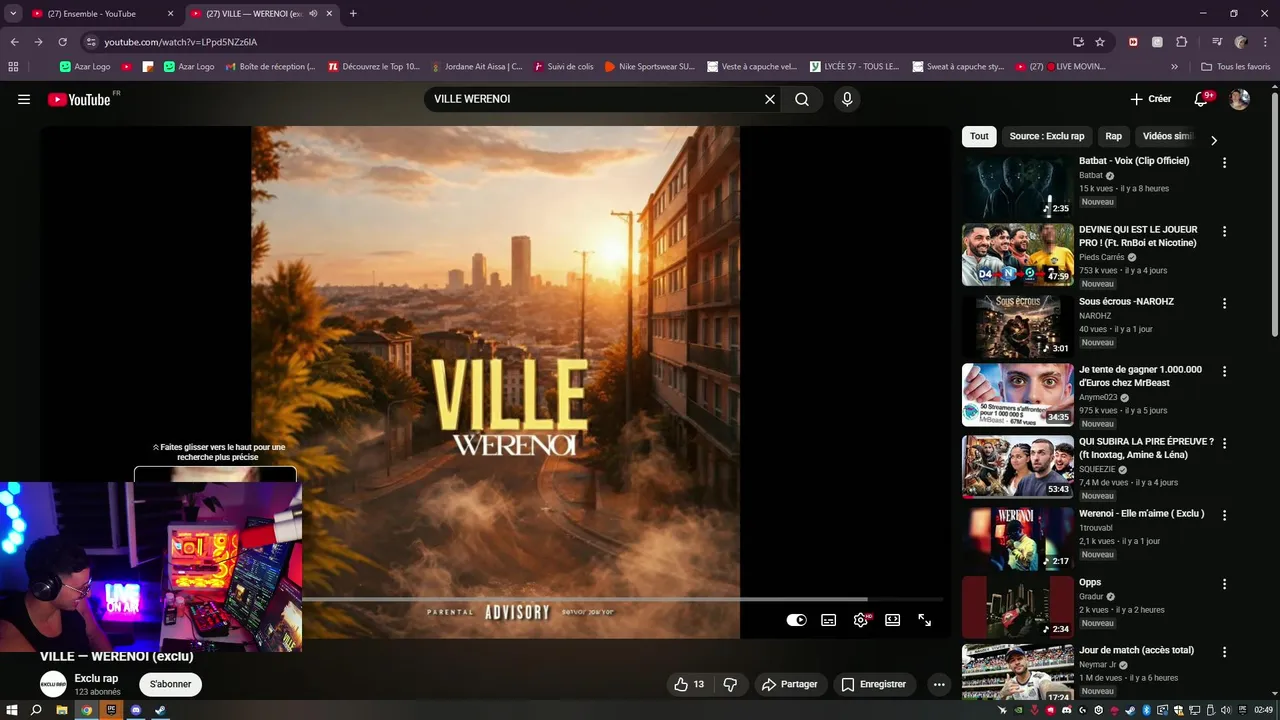Clear the search box text
Image resolution: width=1280 pixels, height=720 pixels.
(770, 99)
